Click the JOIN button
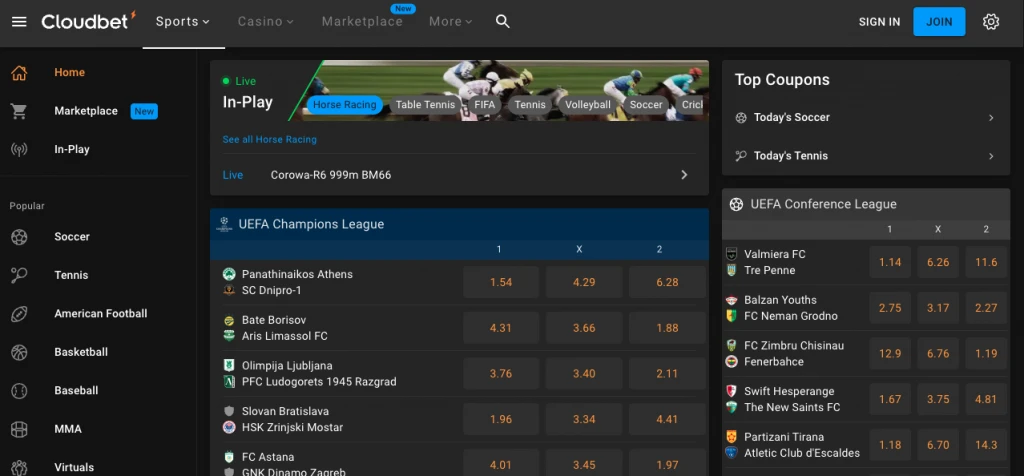1024x476 pixels. tap(939, 22)
